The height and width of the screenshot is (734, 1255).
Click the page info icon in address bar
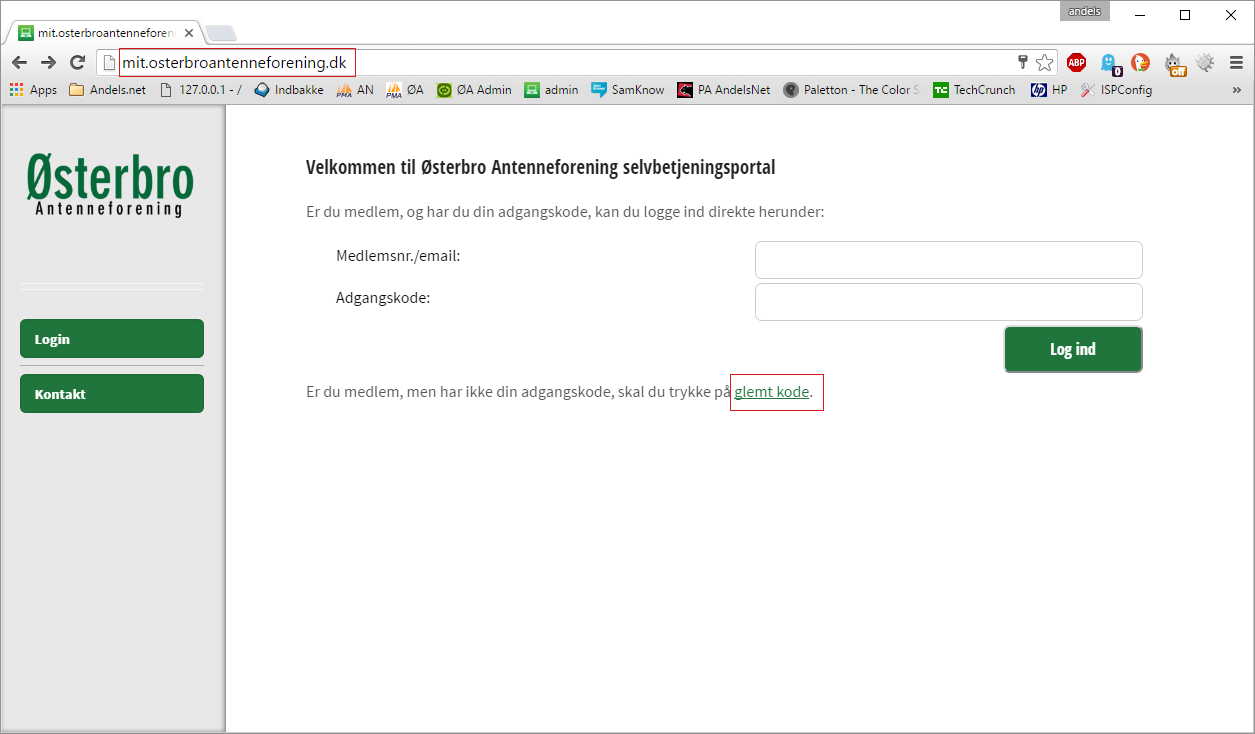coord(110,63)
